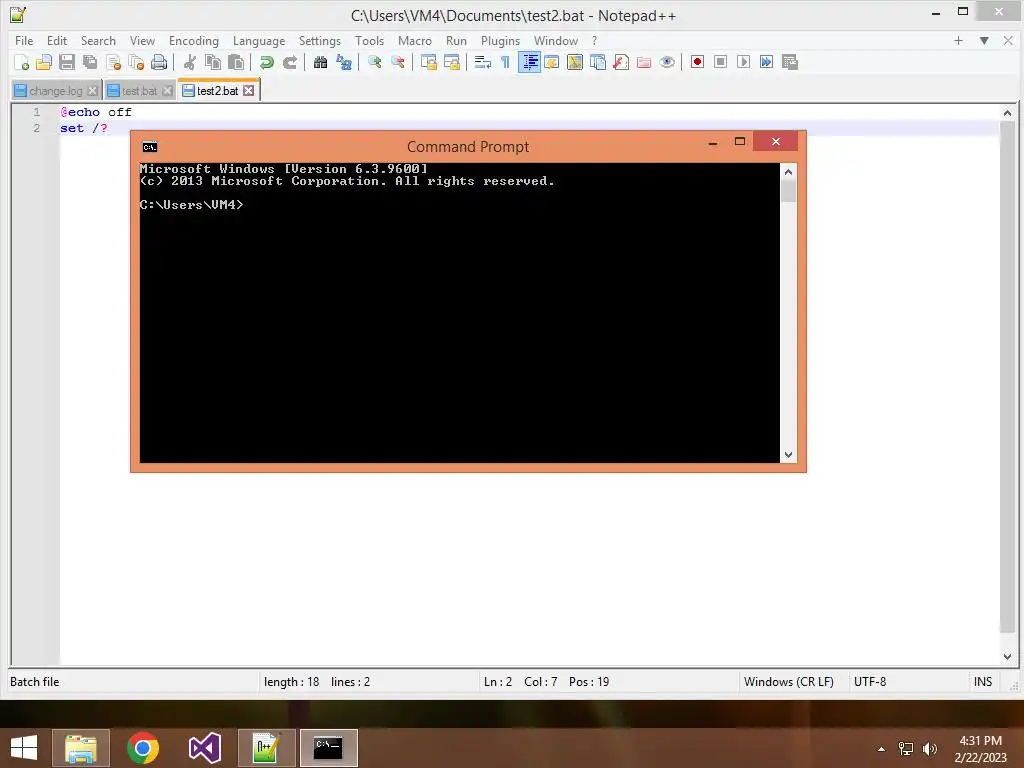Click Run macro multiple times icon

coord(766,62)
